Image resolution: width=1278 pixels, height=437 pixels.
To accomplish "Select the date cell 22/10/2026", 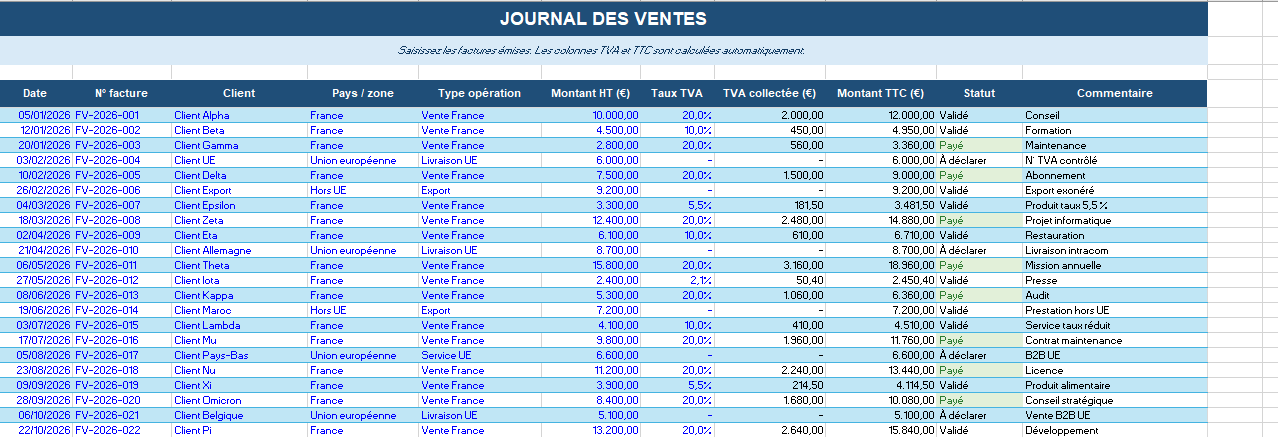I will tap(35, 430).
